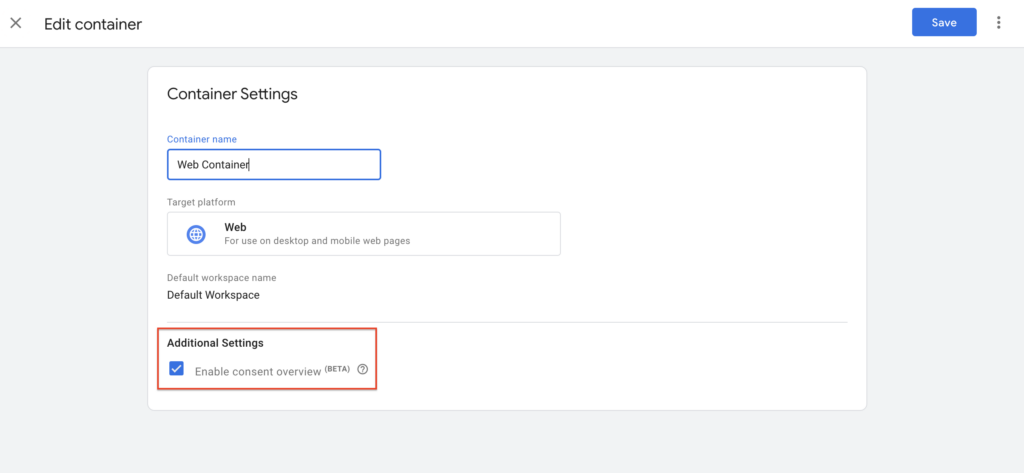Click the Save button
The height and width of the screenshot is (473, 1024).
click(943, 23)
